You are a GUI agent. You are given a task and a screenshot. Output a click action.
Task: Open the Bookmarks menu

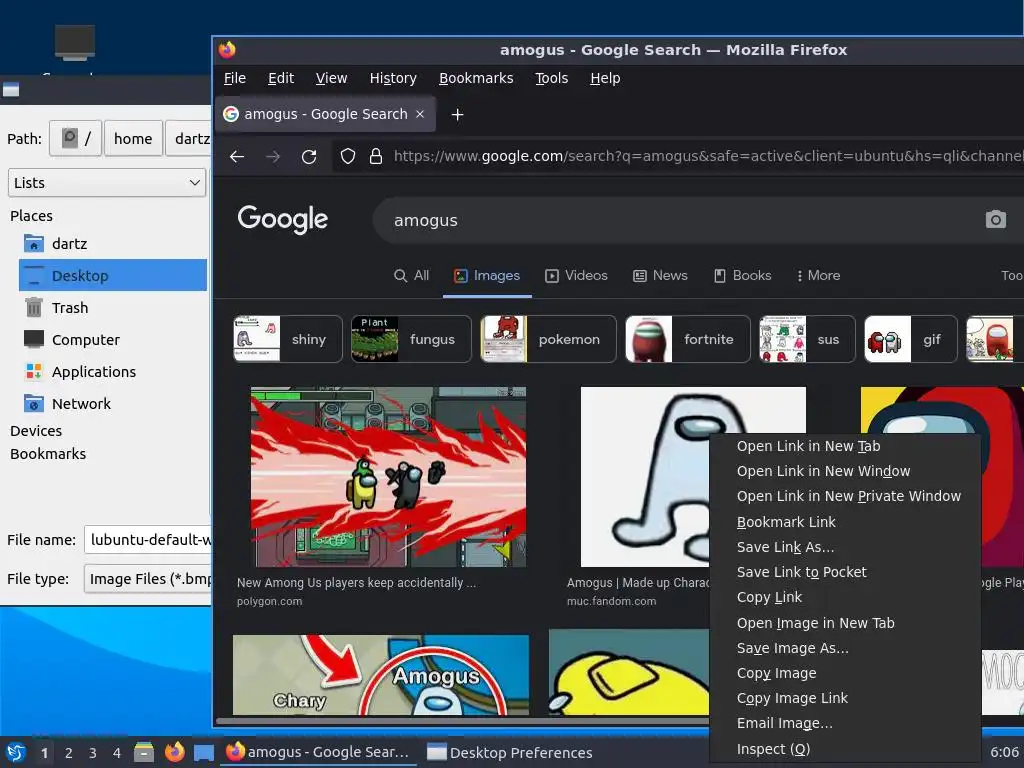(x=476, y=78)
